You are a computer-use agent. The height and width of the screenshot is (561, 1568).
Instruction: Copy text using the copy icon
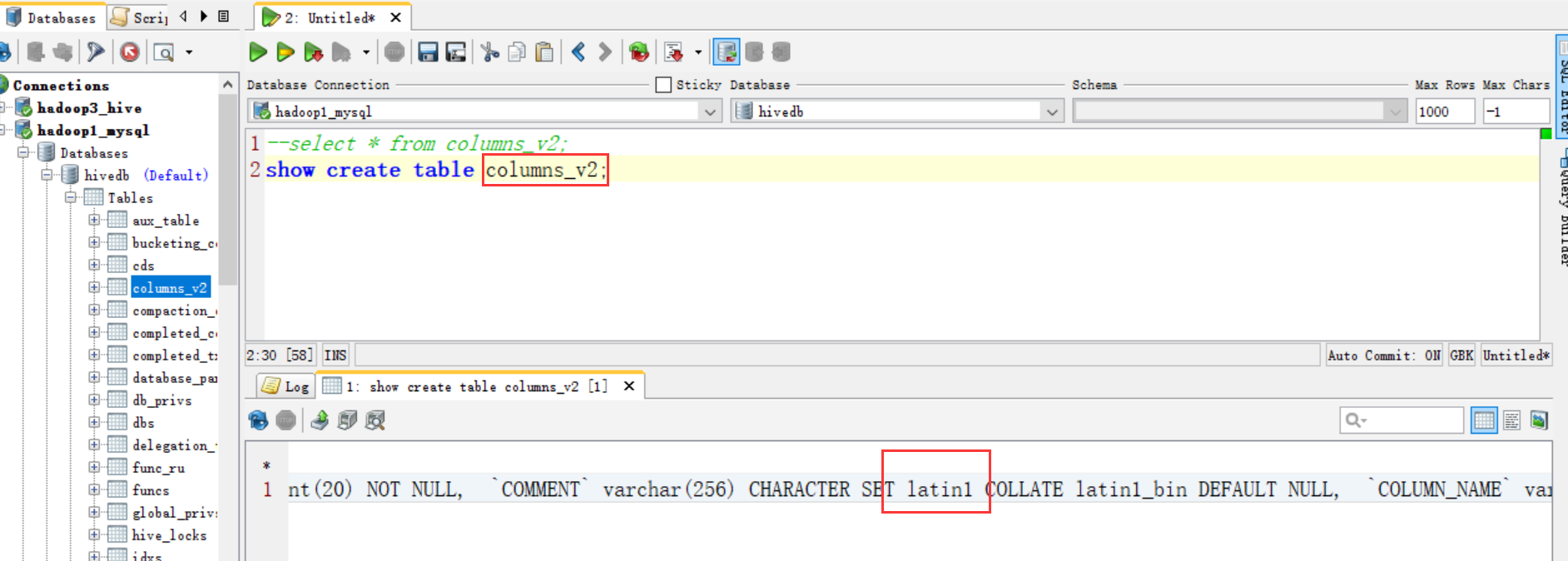(517, 52)
